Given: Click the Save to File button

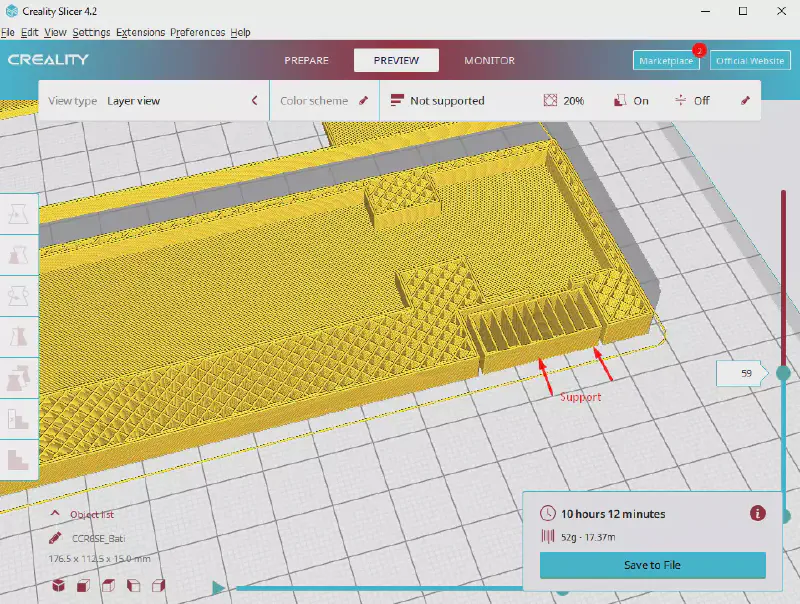Looking at the screenshot, I should [x=652, y=565].
